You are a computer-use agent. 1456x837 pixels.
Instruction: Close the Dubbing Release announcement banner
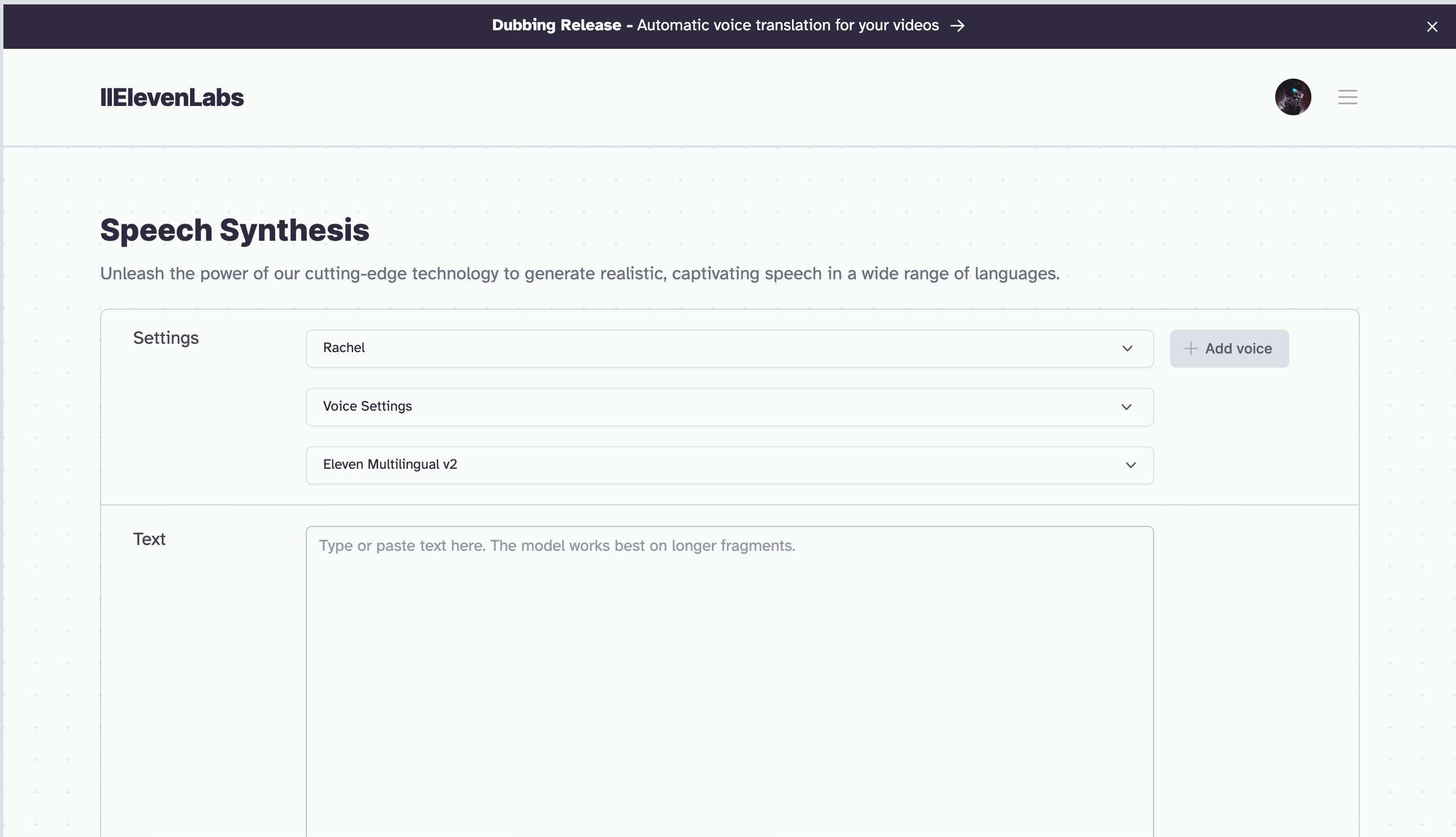[x=1432, y=26]
